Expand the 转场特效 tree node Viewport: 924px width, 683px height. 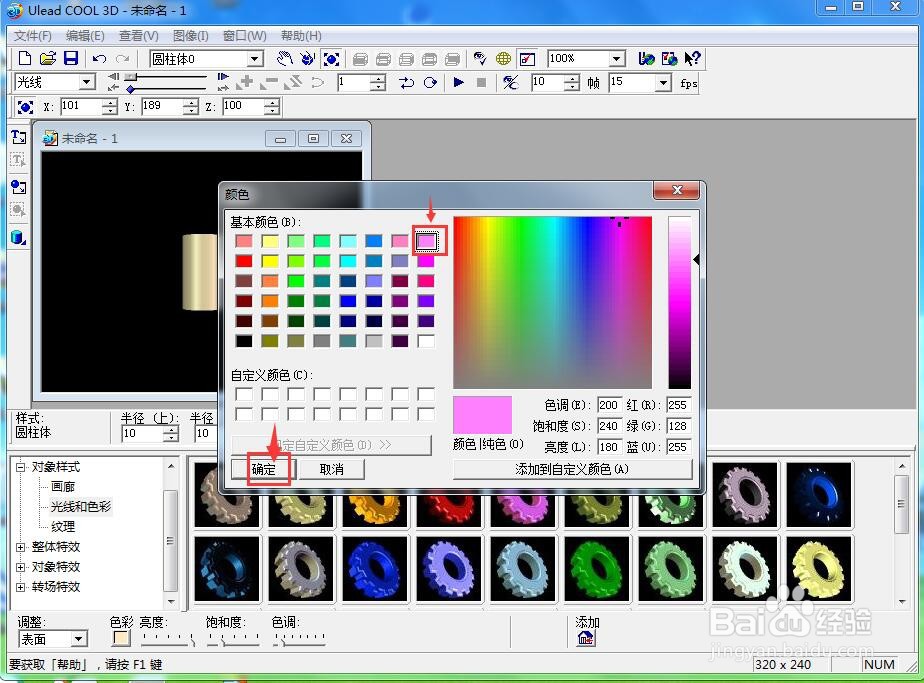(x=21, y=587)
